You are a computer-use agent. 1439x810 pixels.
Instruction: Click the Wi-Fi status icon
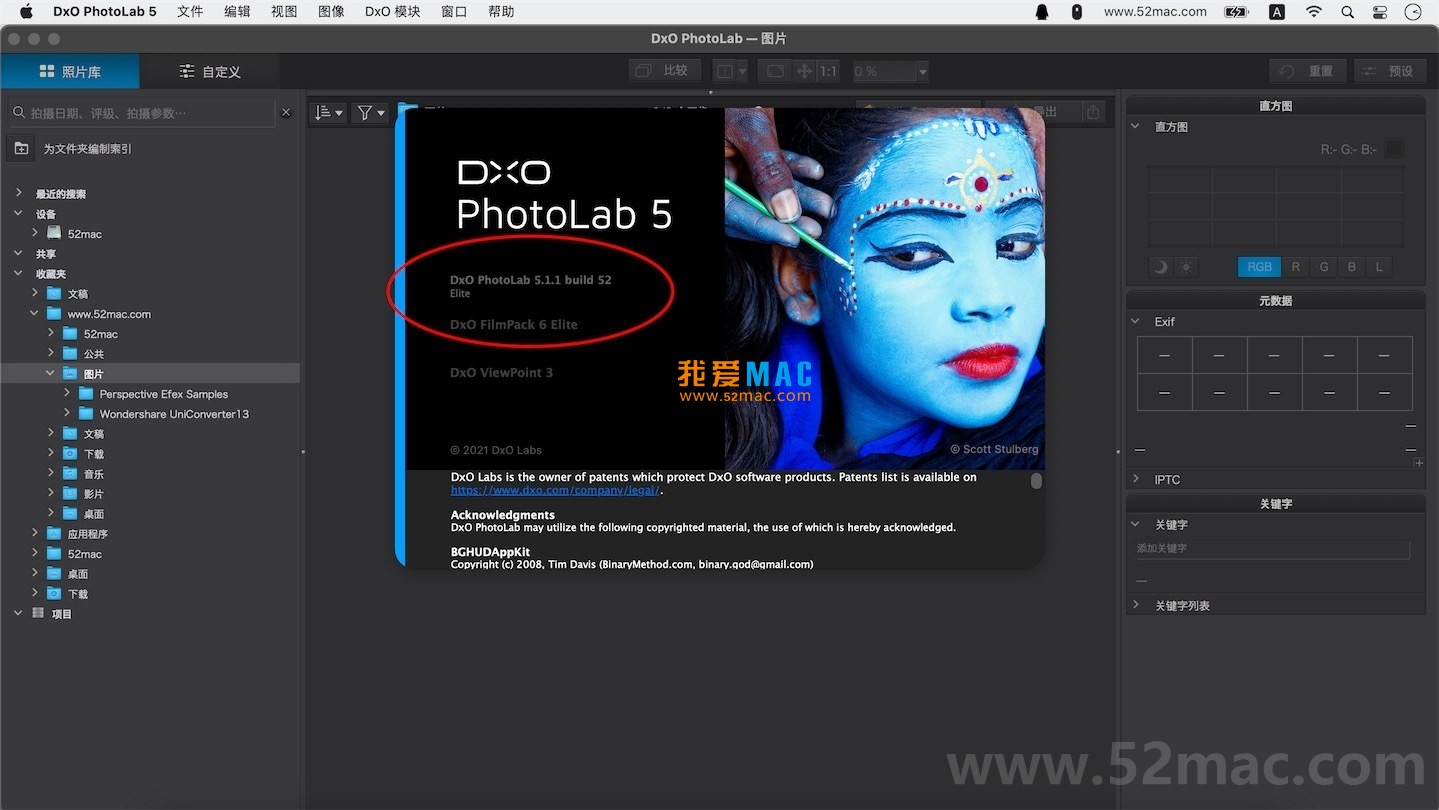(1313, 12)
